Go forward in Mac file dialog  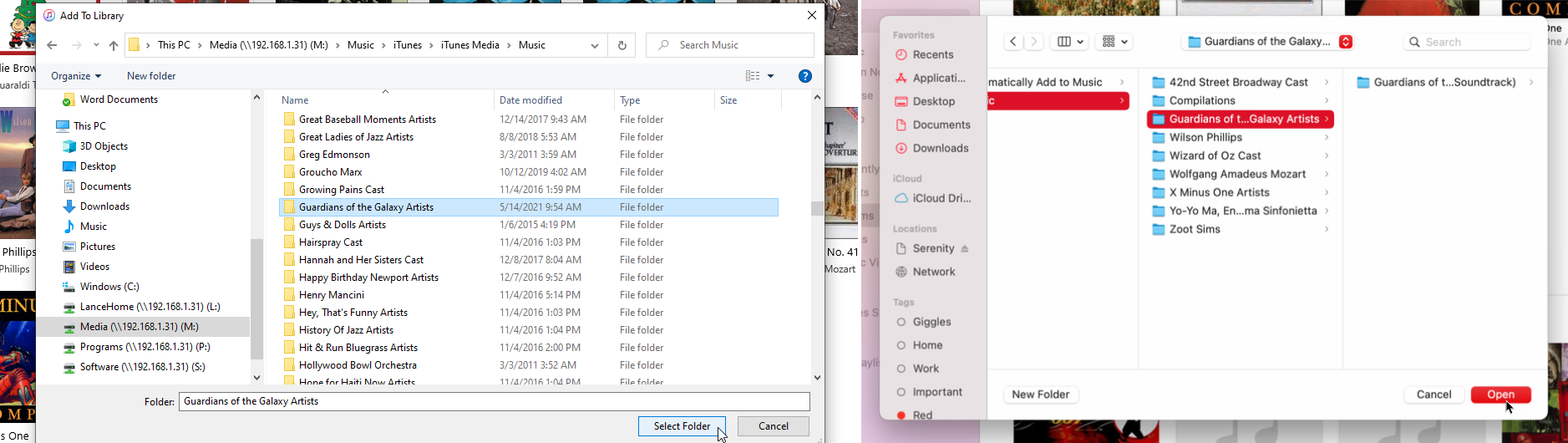point(1034,42)
